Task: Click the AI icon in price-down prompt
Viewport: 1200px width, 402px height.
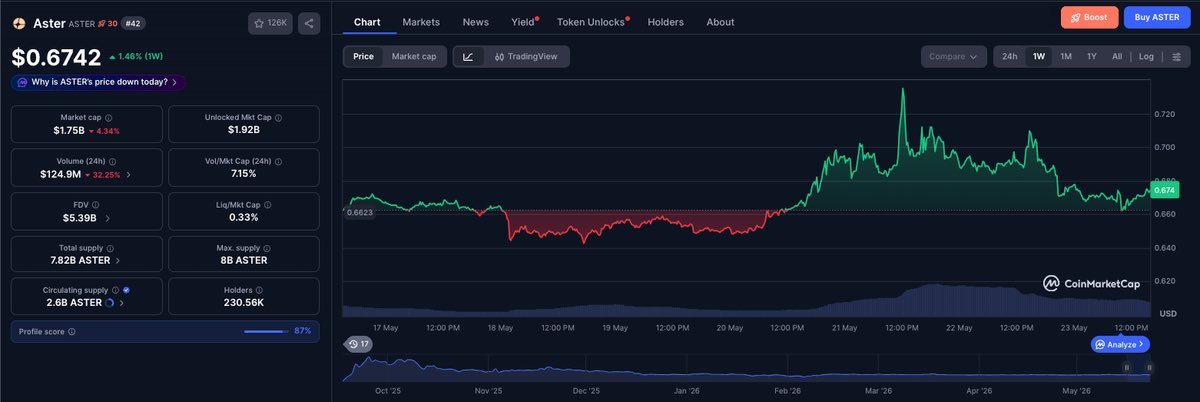Action: pyautogui.click(x=22, y=82)
